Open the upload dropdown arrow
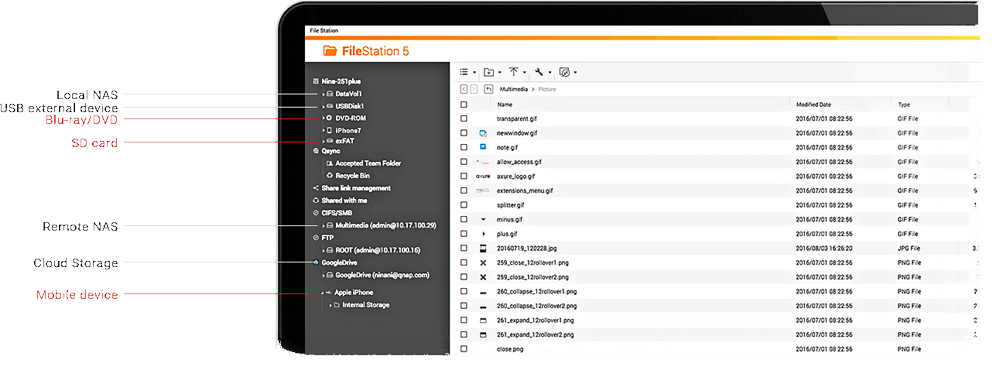 click(x=524, y=73)
